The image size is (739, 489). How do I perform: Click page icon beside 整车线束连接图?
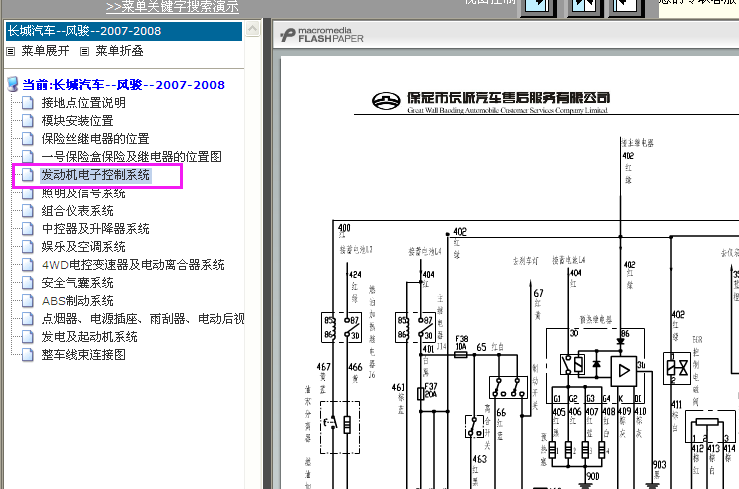pos(28,355)
